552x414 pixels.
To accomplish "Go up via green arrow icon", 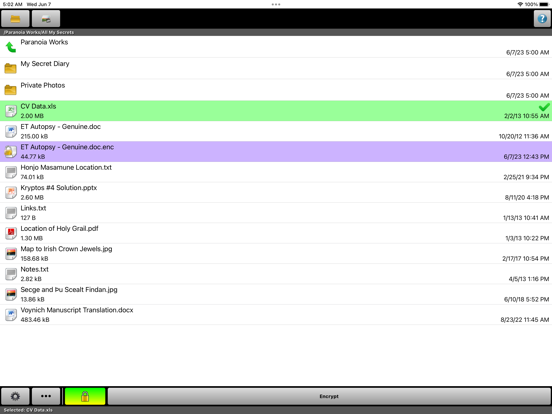I will [11, 47].
